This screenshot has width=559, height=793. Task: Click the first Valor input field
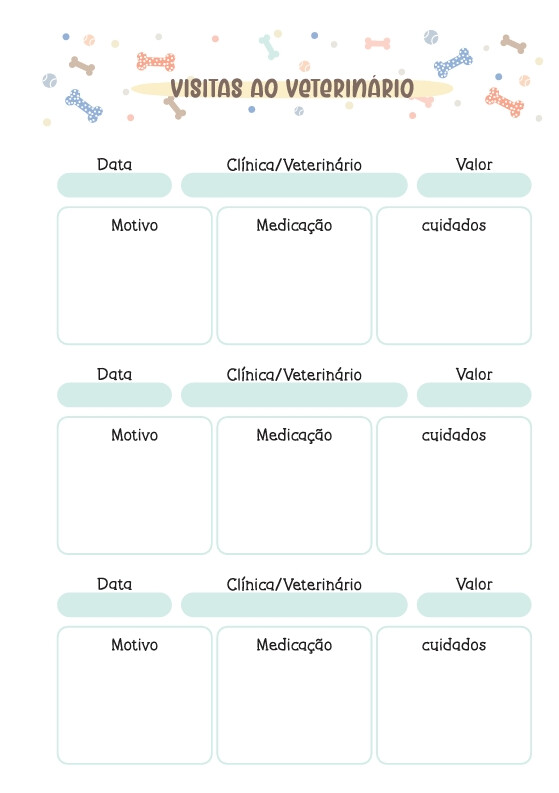point(474,185)
